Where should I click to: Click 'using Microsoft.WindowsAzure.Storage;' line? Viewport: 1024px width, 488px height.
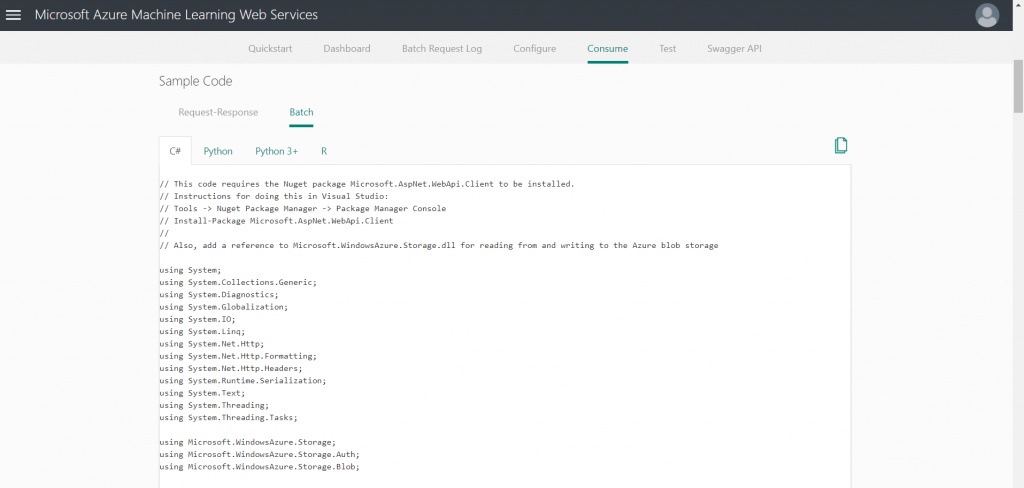(247, 442)
